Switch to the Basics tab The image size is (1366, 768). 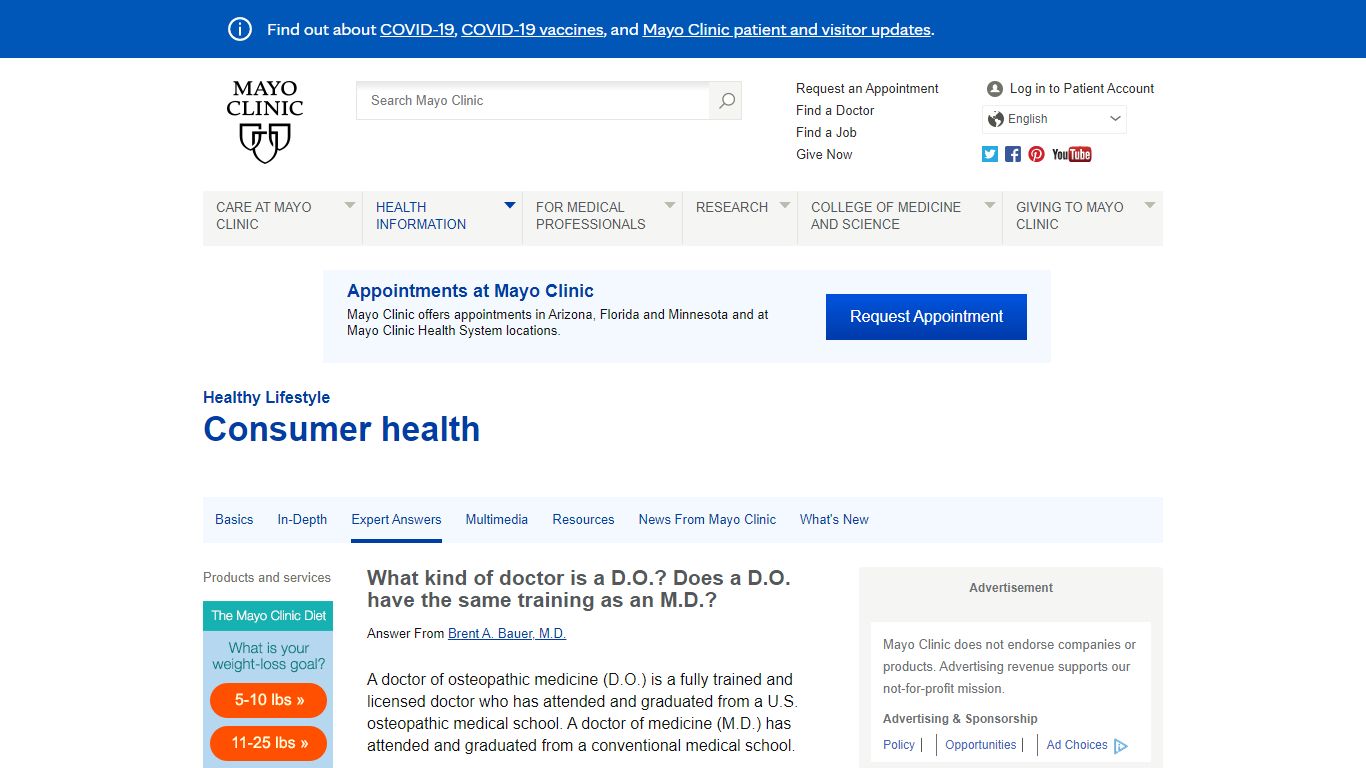[x=234, y=519]
